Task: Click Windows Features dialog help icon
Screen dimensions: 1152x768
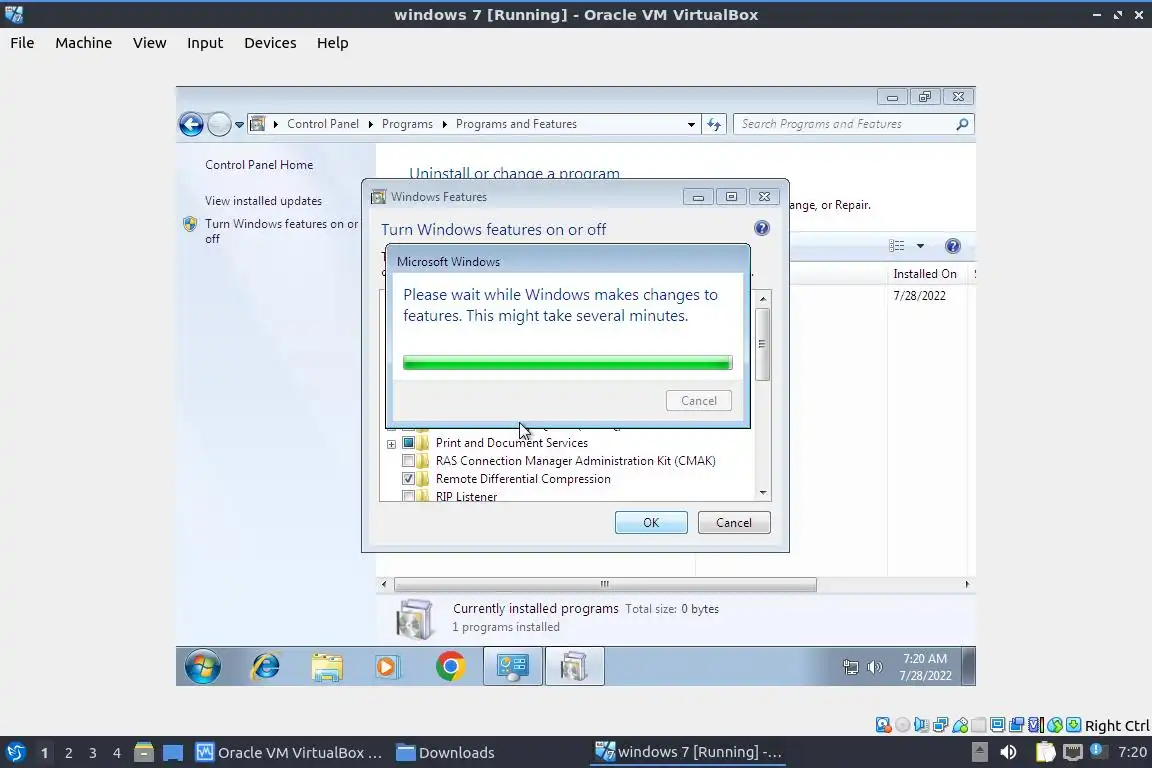Action: coord(762,228)
